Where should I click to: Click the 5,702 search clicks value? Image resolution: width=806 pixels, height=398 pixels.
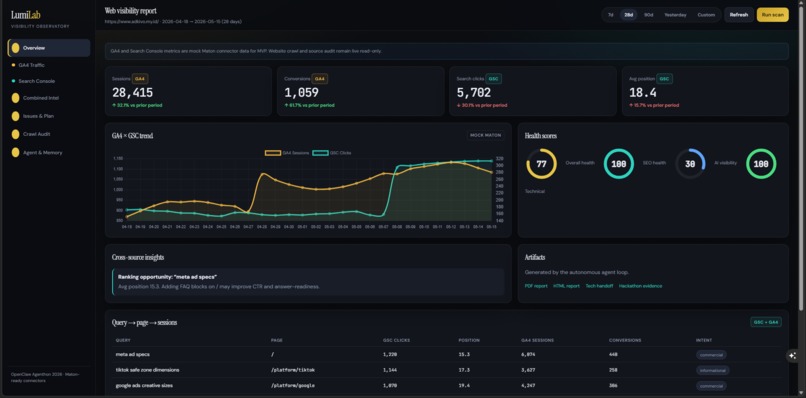pos(473,93)
